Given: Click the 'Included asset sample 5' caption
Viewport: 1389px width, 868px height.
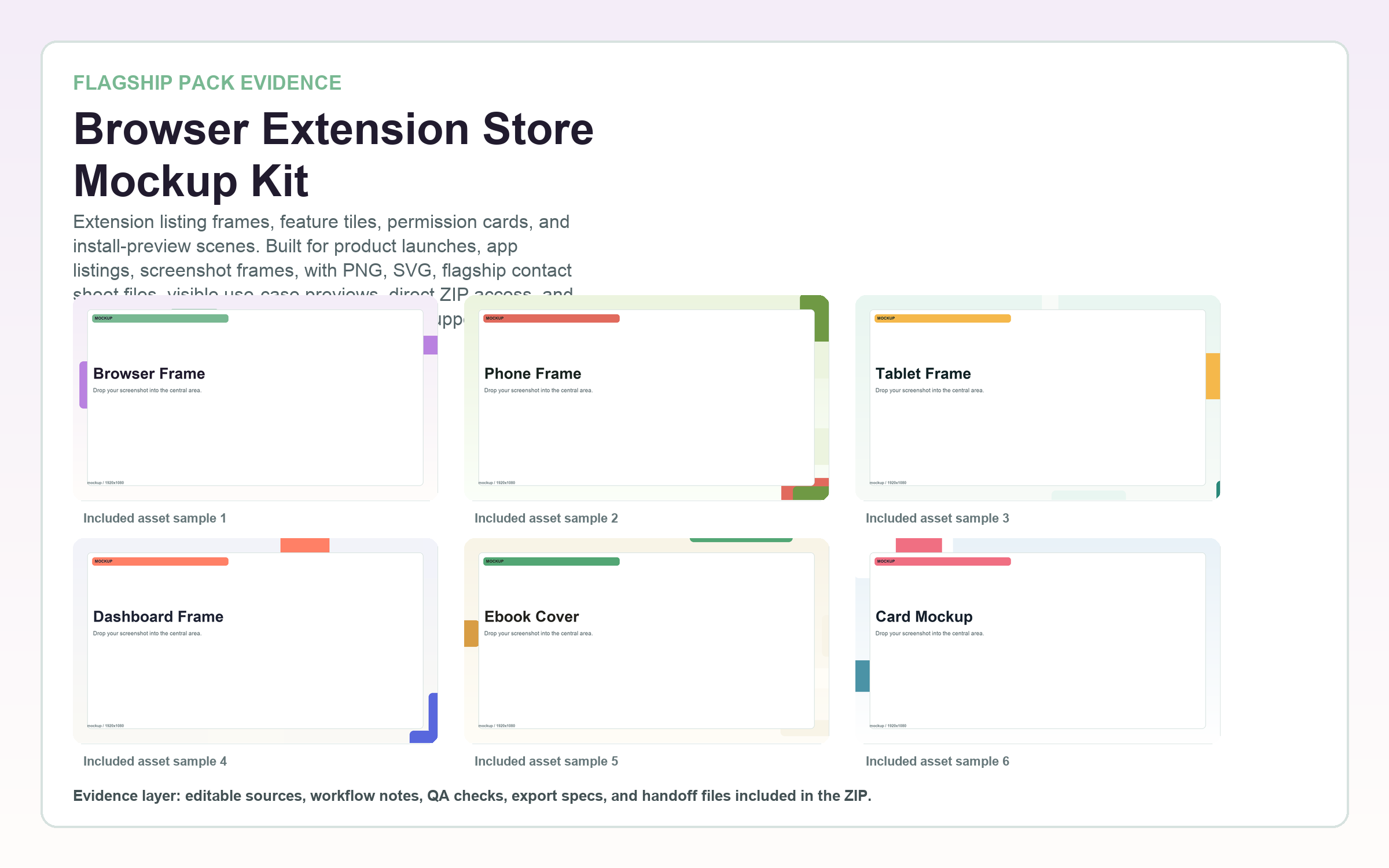Looking at the screenshot, I should coord(546,762).
